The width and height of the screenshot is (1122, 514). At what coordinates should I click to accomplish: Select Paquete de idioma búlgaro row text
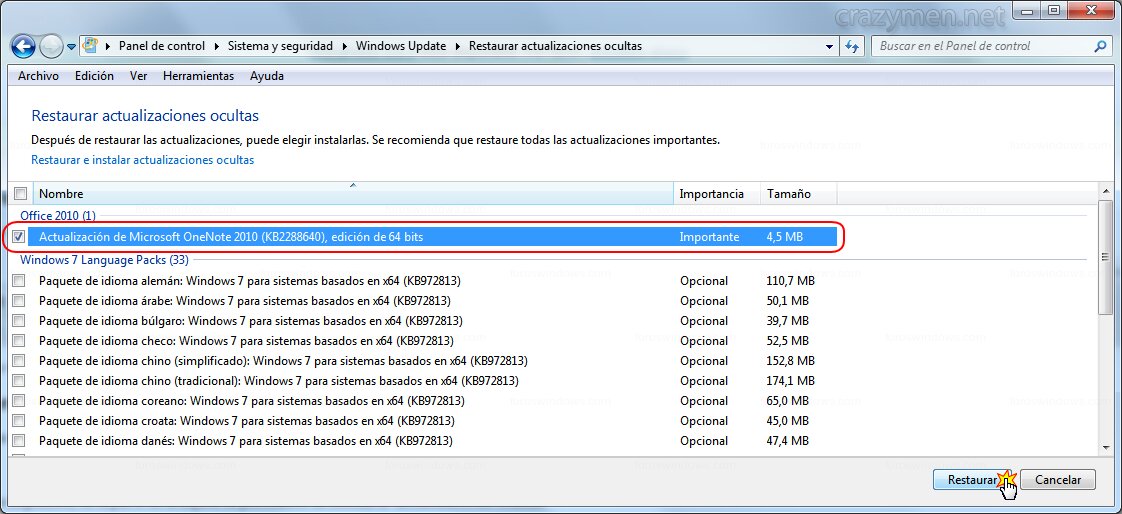(250, 321)
